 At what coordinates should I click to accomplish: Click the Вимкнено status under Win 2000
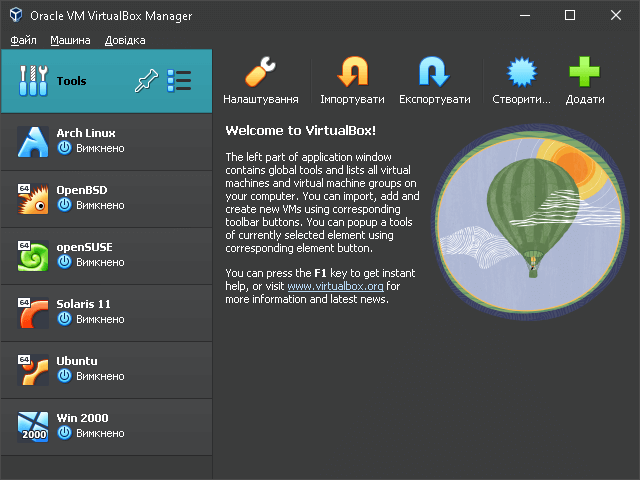click(x=100, y=433)
